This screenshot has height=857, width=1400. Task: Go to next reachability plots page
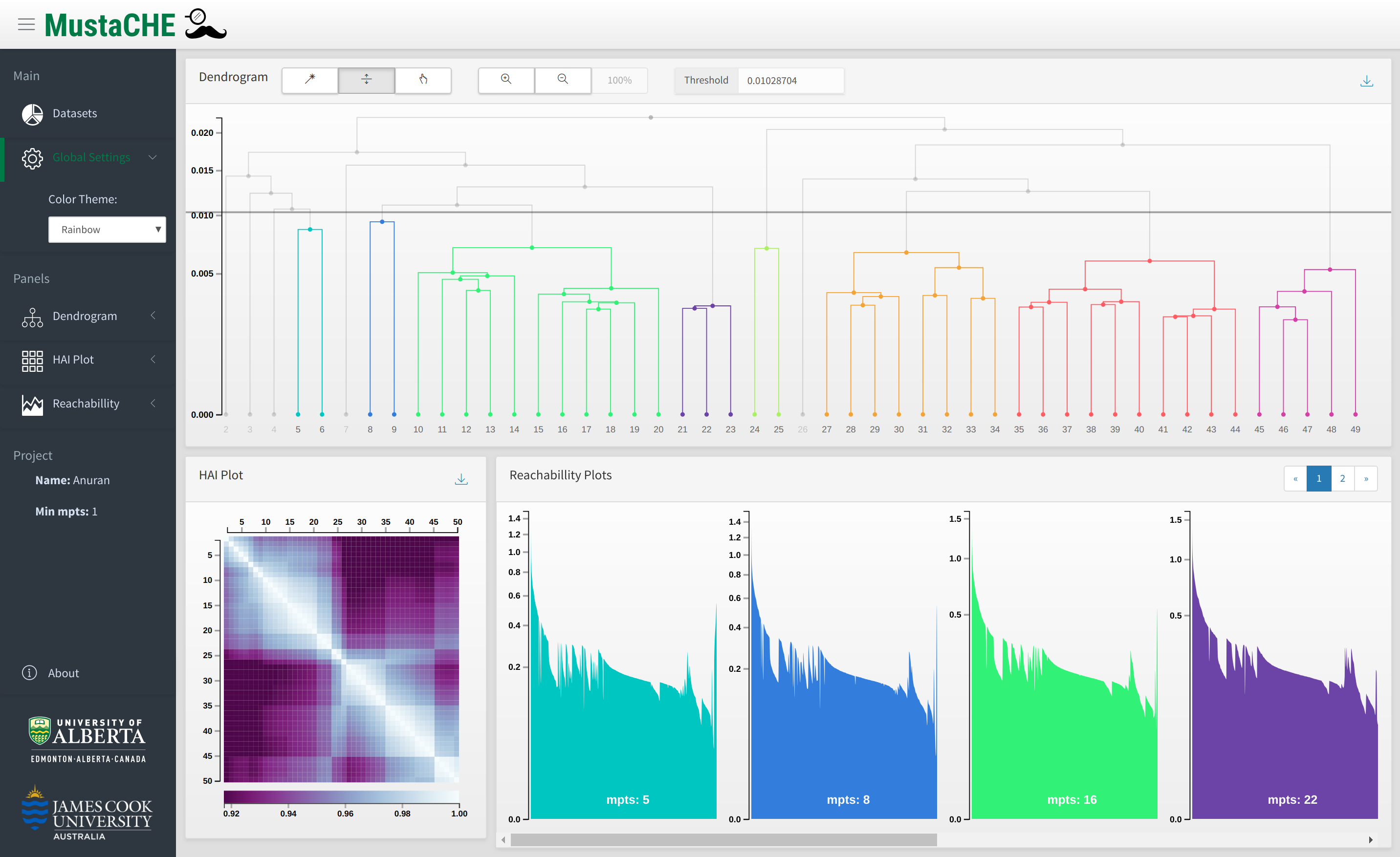click(x=1366, y=478)
